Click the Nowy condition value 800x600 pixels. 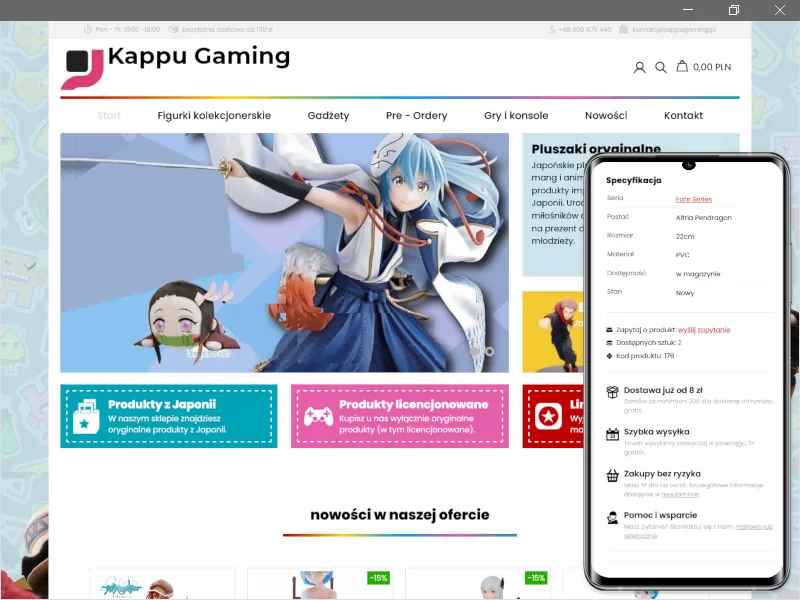(685, 293)
